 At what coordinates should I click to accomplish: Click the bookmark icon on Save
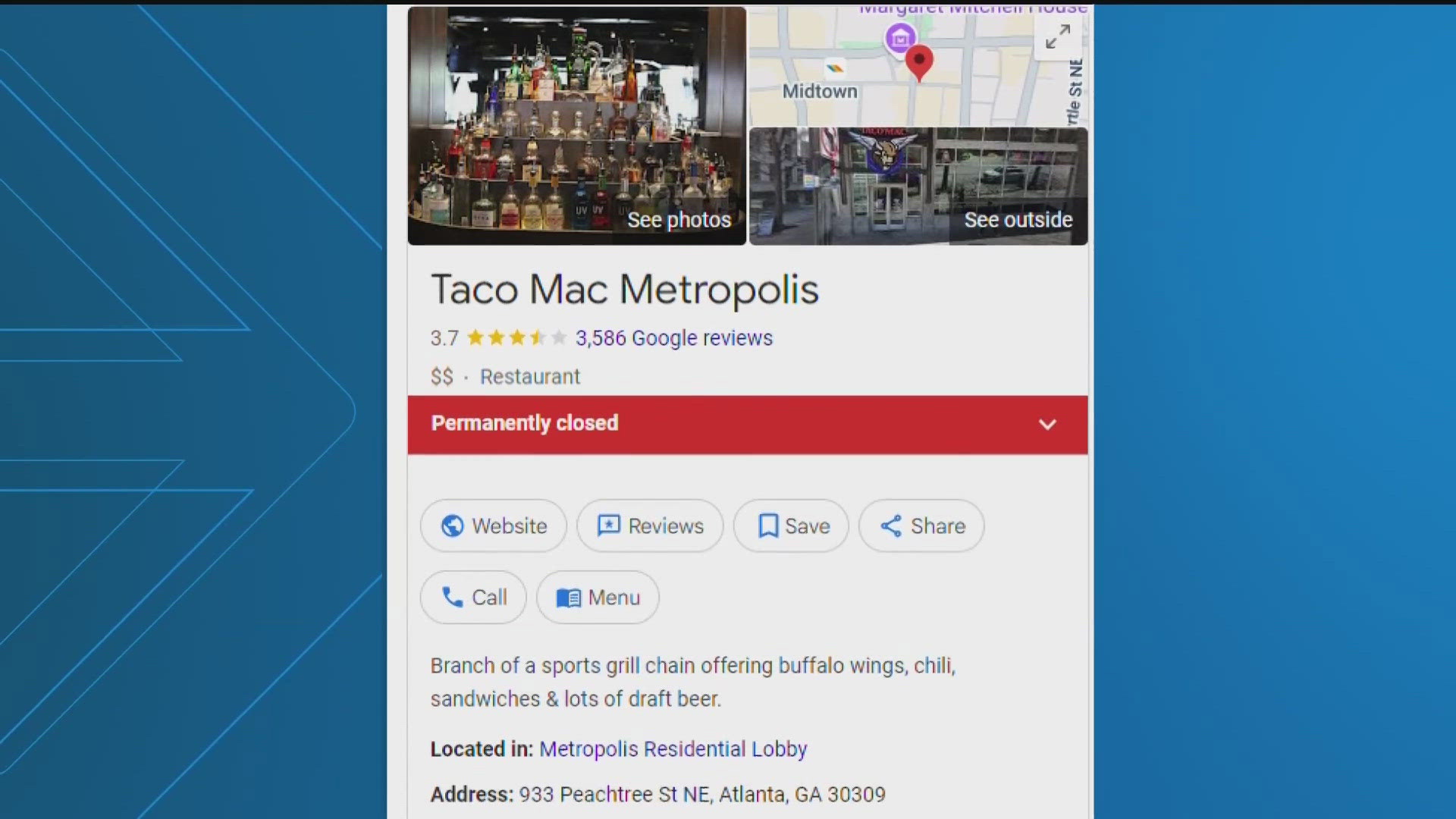(768, 526)
